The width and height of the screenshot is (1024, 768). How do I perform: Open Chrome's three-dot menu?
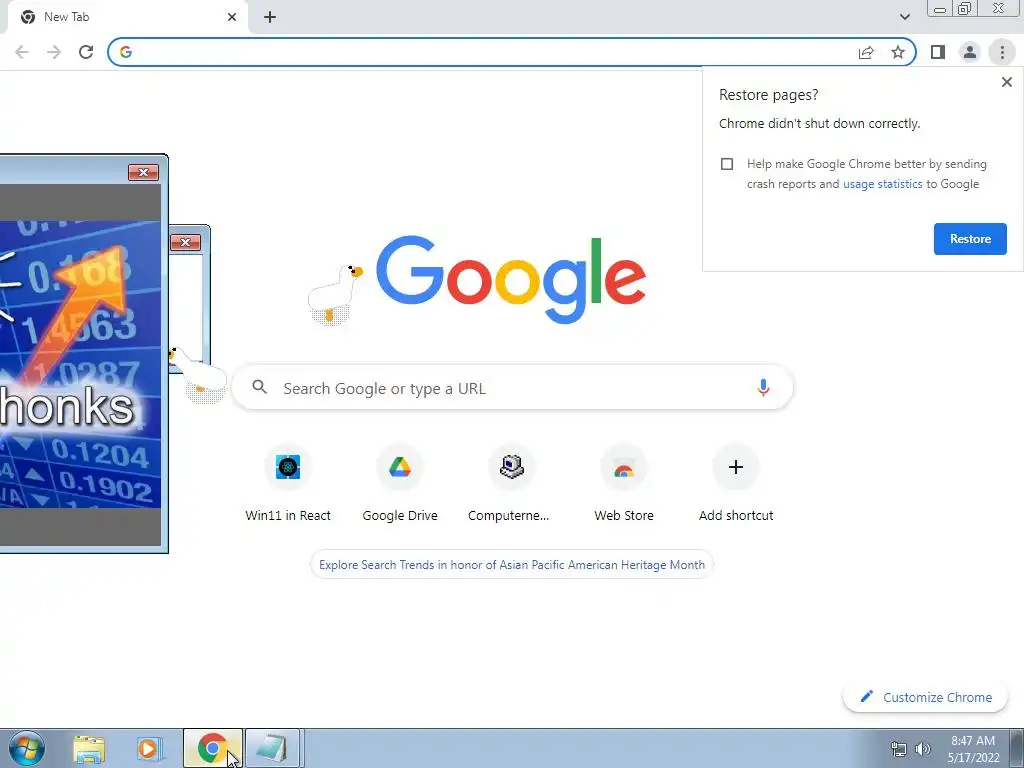click(x=1002, y=52)
